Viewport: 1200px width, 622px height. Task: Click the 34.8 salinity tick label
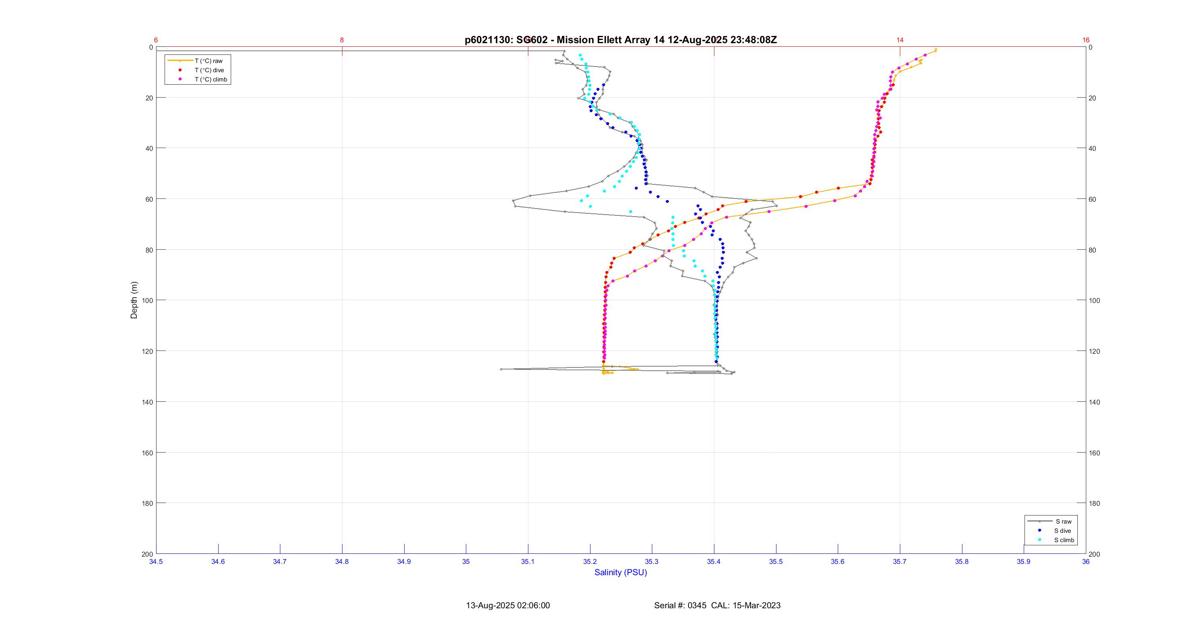tap(342, 562)
